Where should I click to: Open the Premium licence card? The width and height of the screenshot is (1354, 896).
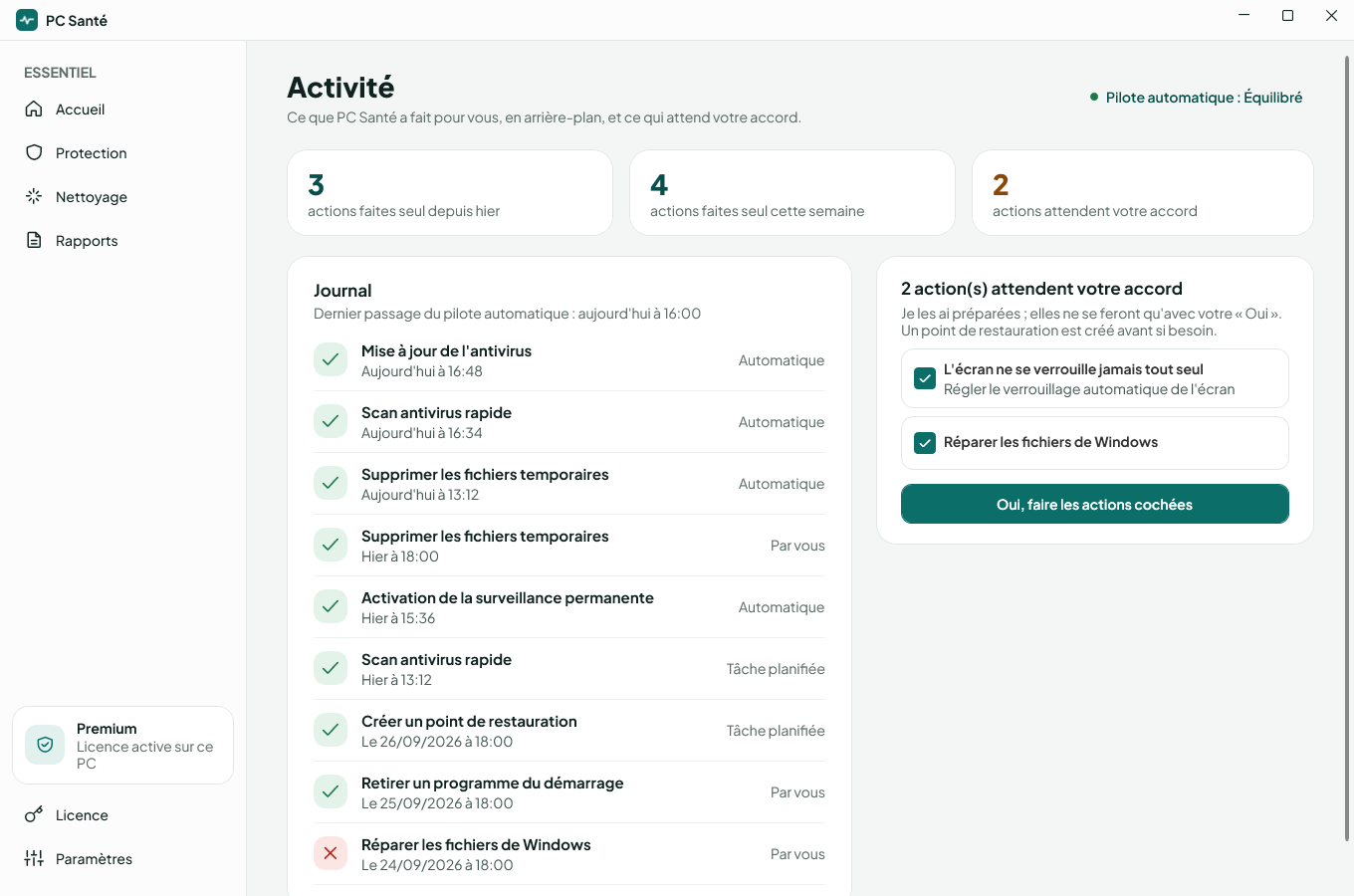(122, 745)
